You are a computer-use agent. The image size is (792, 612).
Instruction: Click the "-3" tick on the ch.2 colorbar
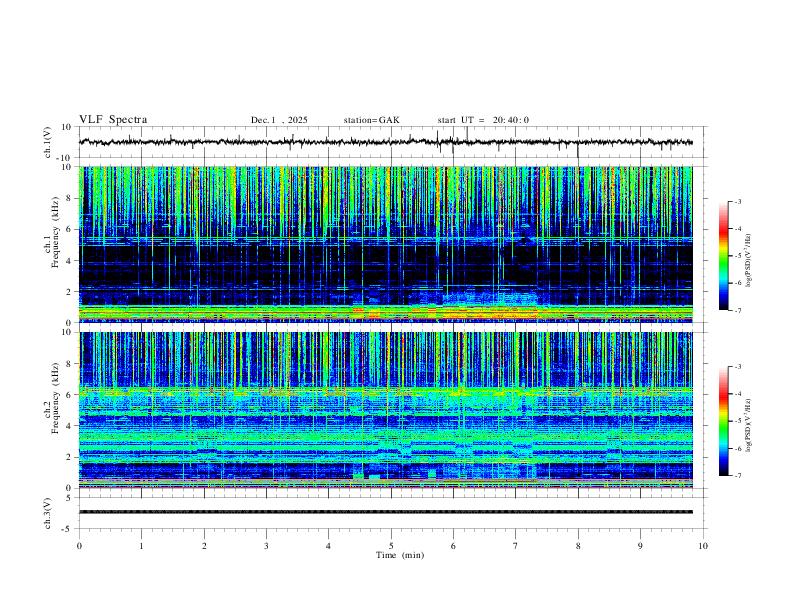(x=738, y=367)
